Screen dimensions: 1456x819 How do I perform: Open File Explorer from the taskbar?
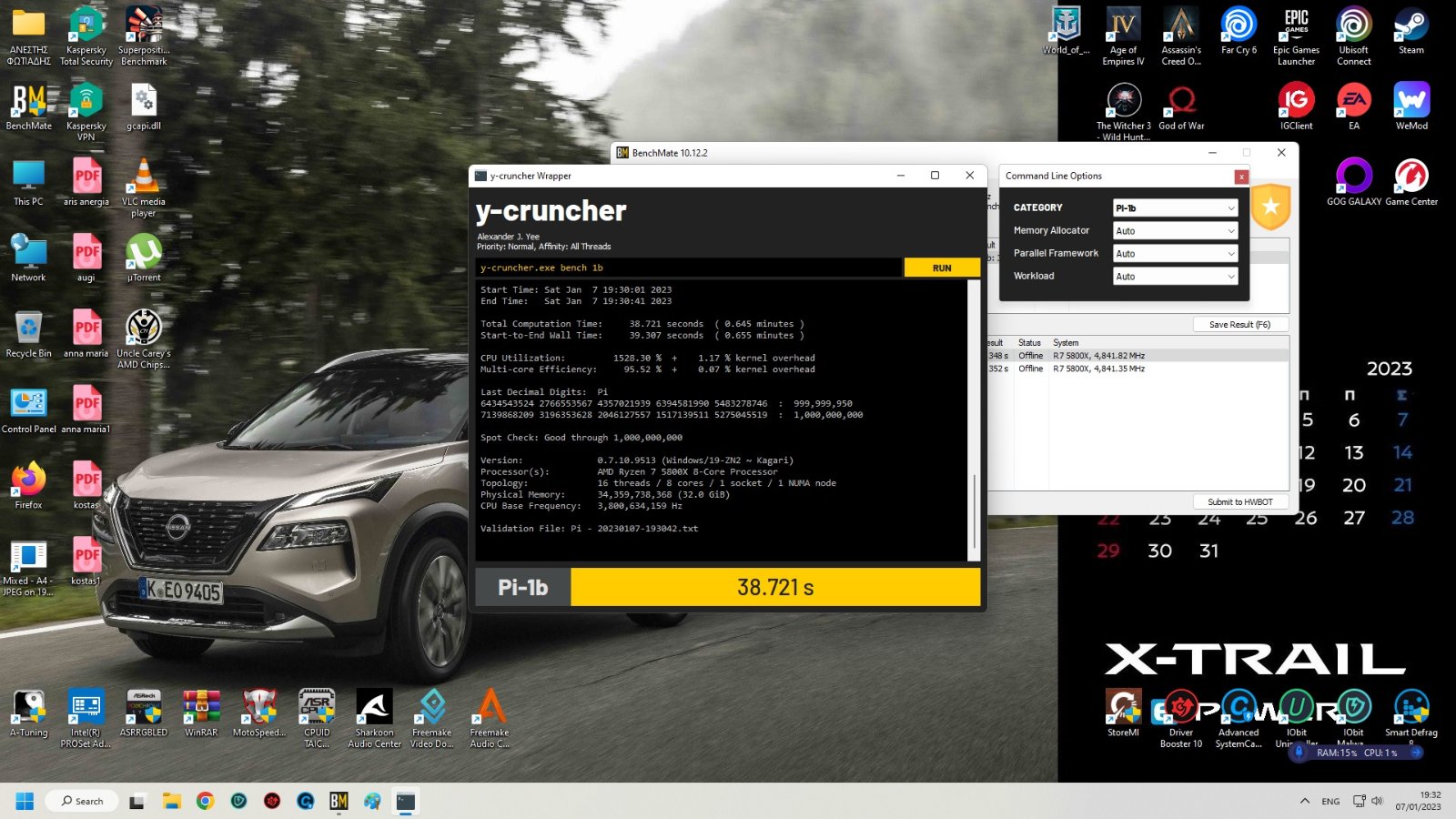(x=171, y=801)
